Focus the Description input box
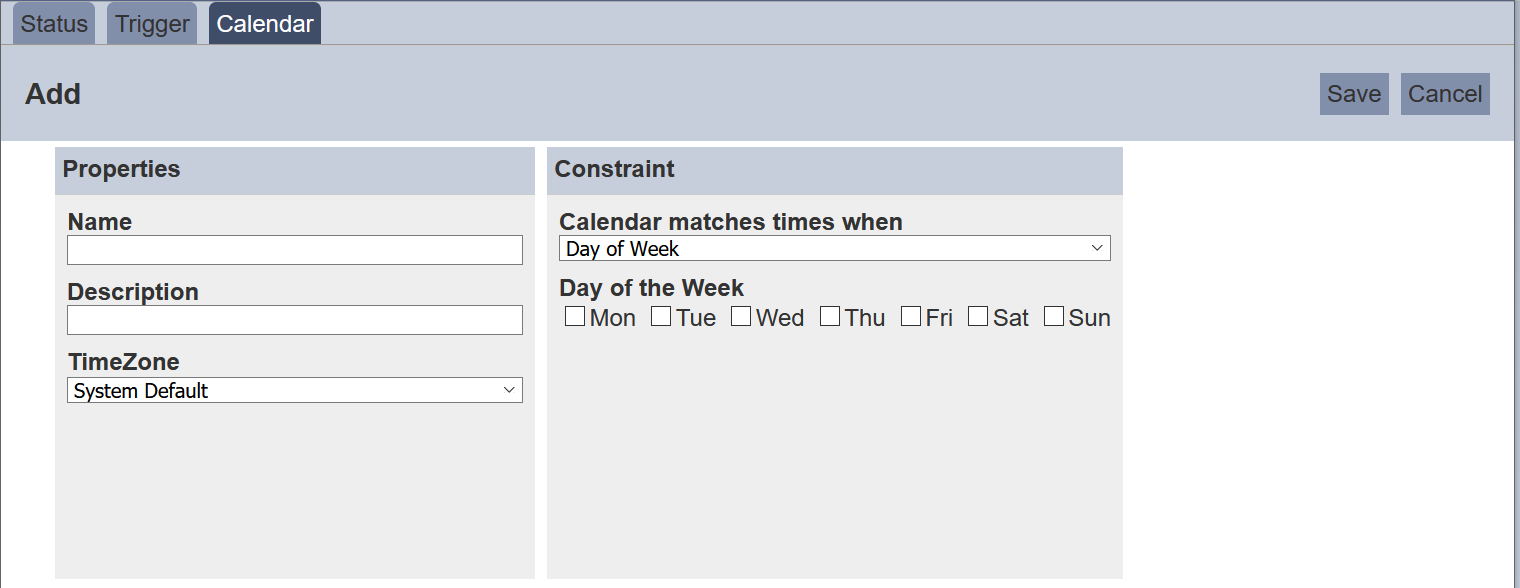Screen dimensions: 1520x588 click(295, 320)
